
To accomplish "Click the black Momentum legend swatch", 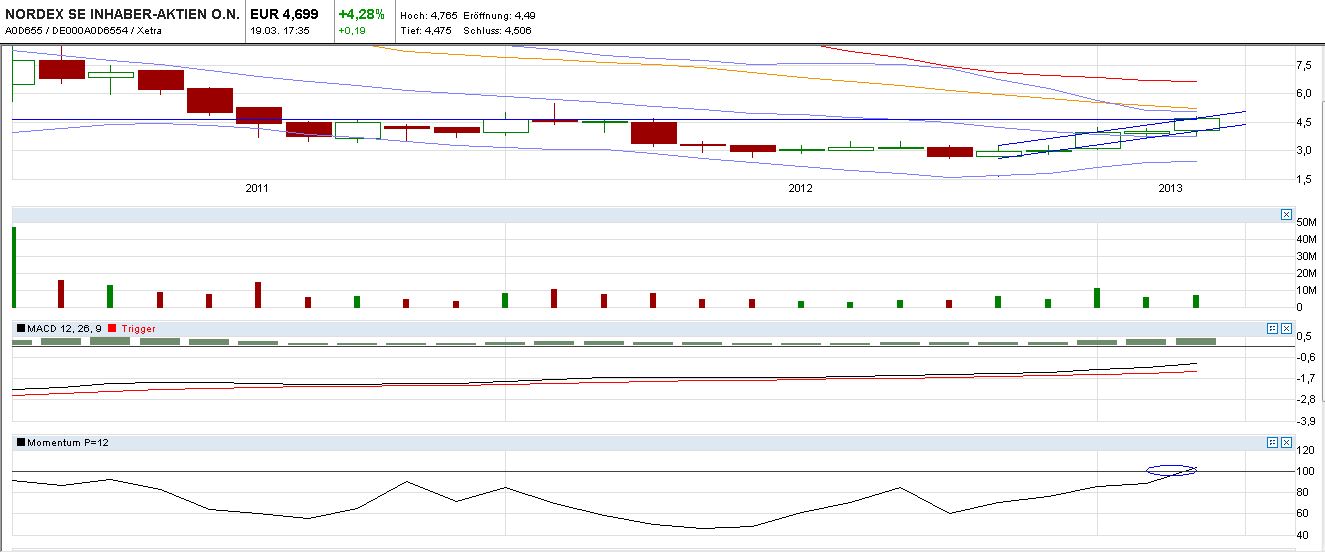I will point(21,441).
